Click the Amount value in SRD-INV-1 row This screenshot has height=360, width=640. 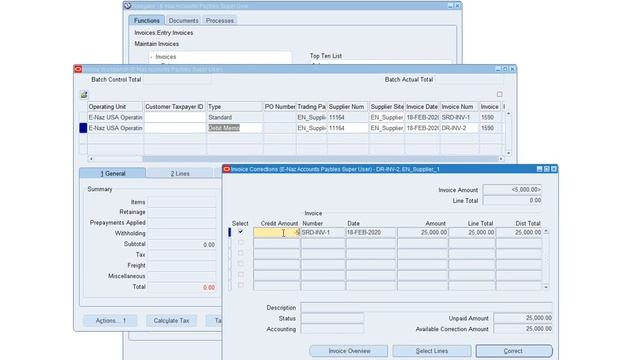422,232
